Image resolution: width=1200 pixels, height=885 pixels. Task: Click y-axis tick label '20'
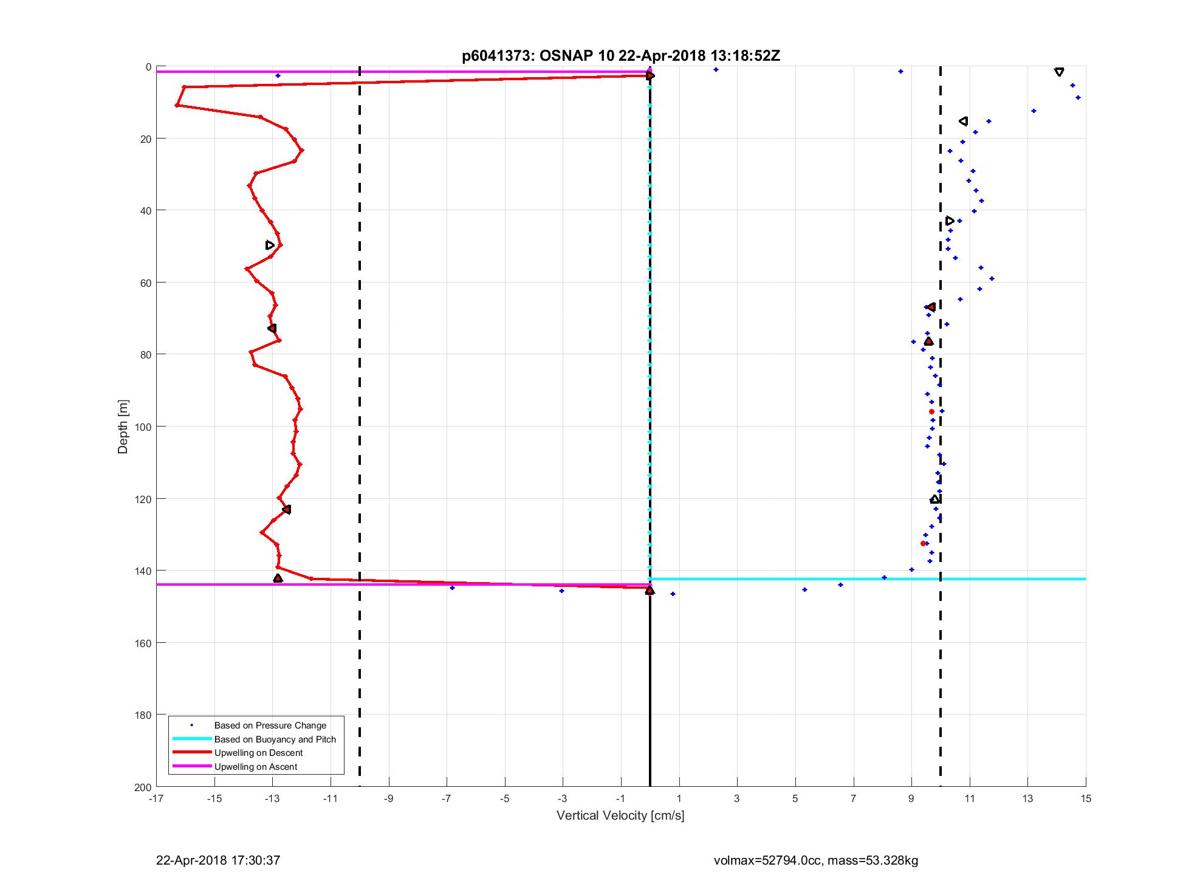tap(146, 139)
